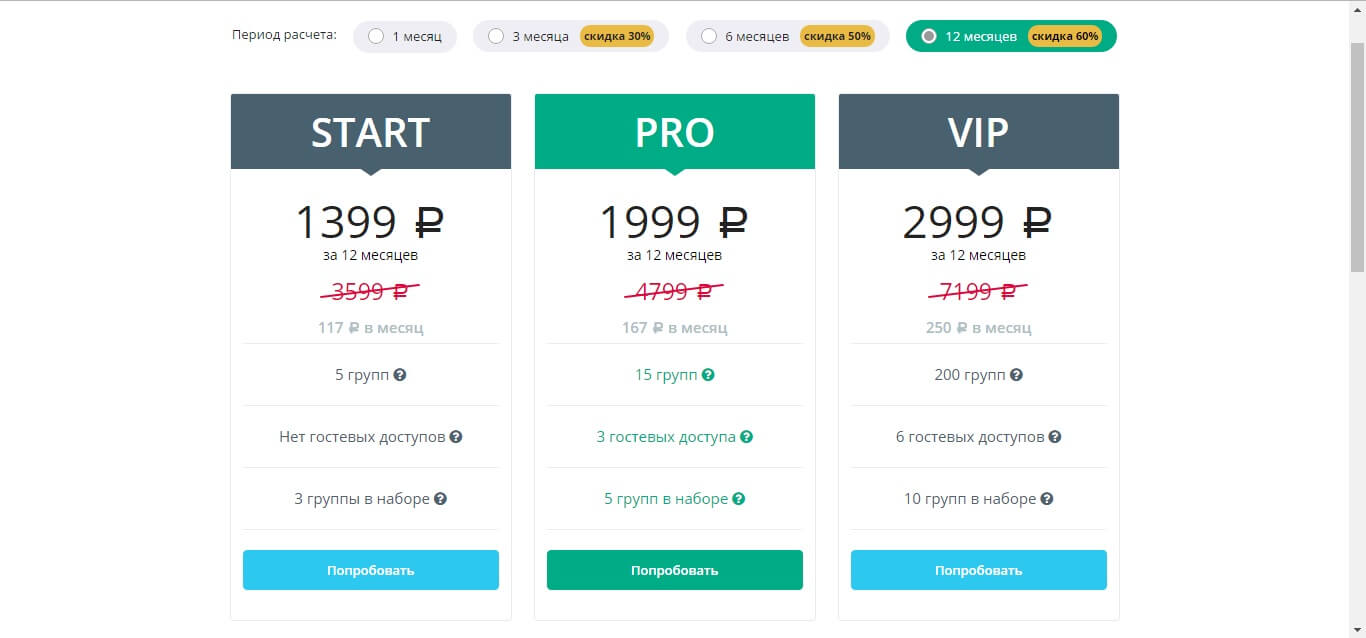Click the START plan header
This screenshot has height=638, width=1366.
tap(371, 132)
